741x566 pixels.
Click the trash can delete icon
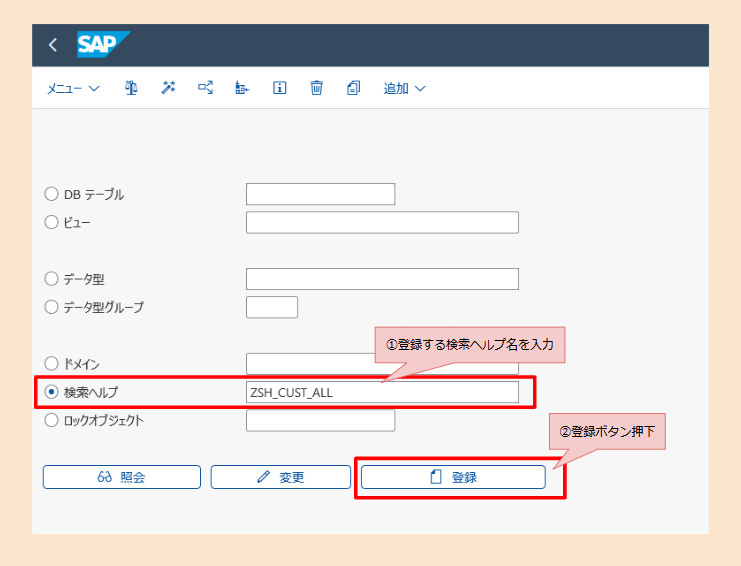pos(316,88)
